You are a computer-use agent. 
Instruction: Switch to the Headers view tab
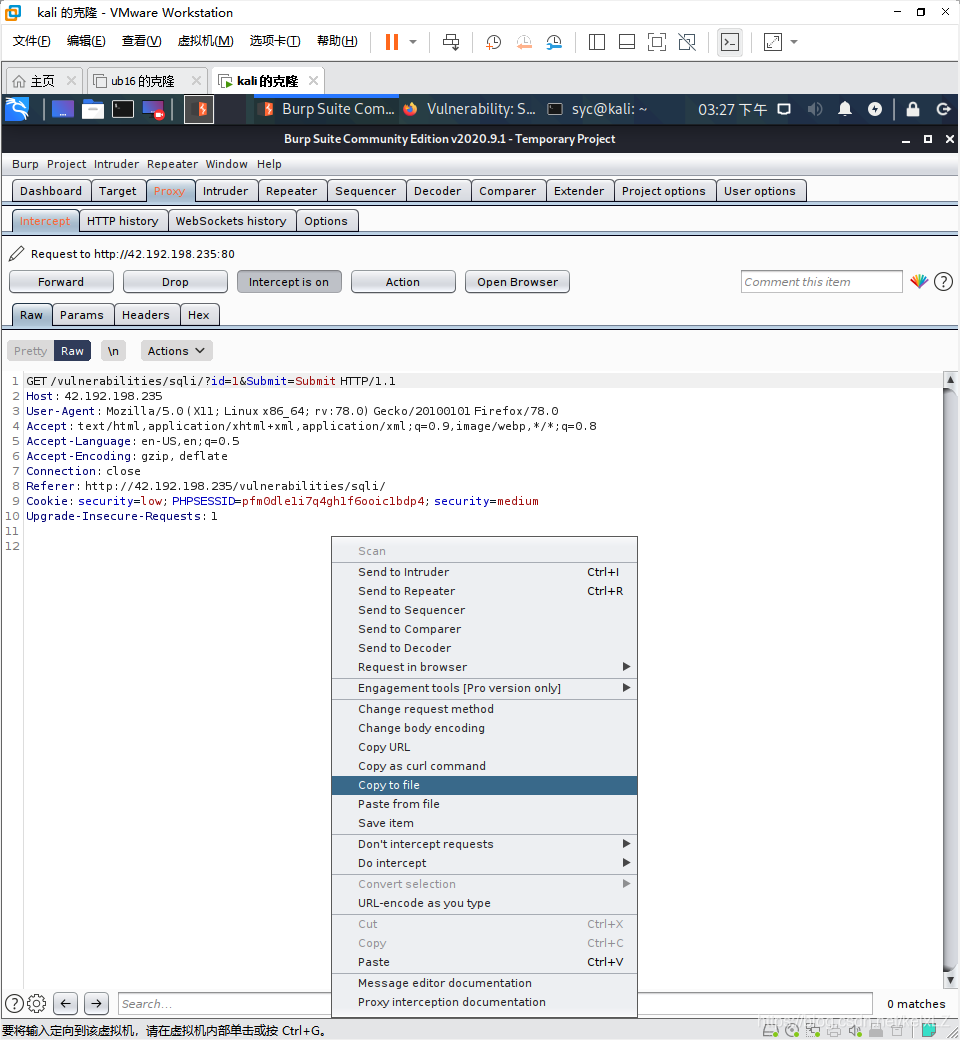(x=145, y=315)
